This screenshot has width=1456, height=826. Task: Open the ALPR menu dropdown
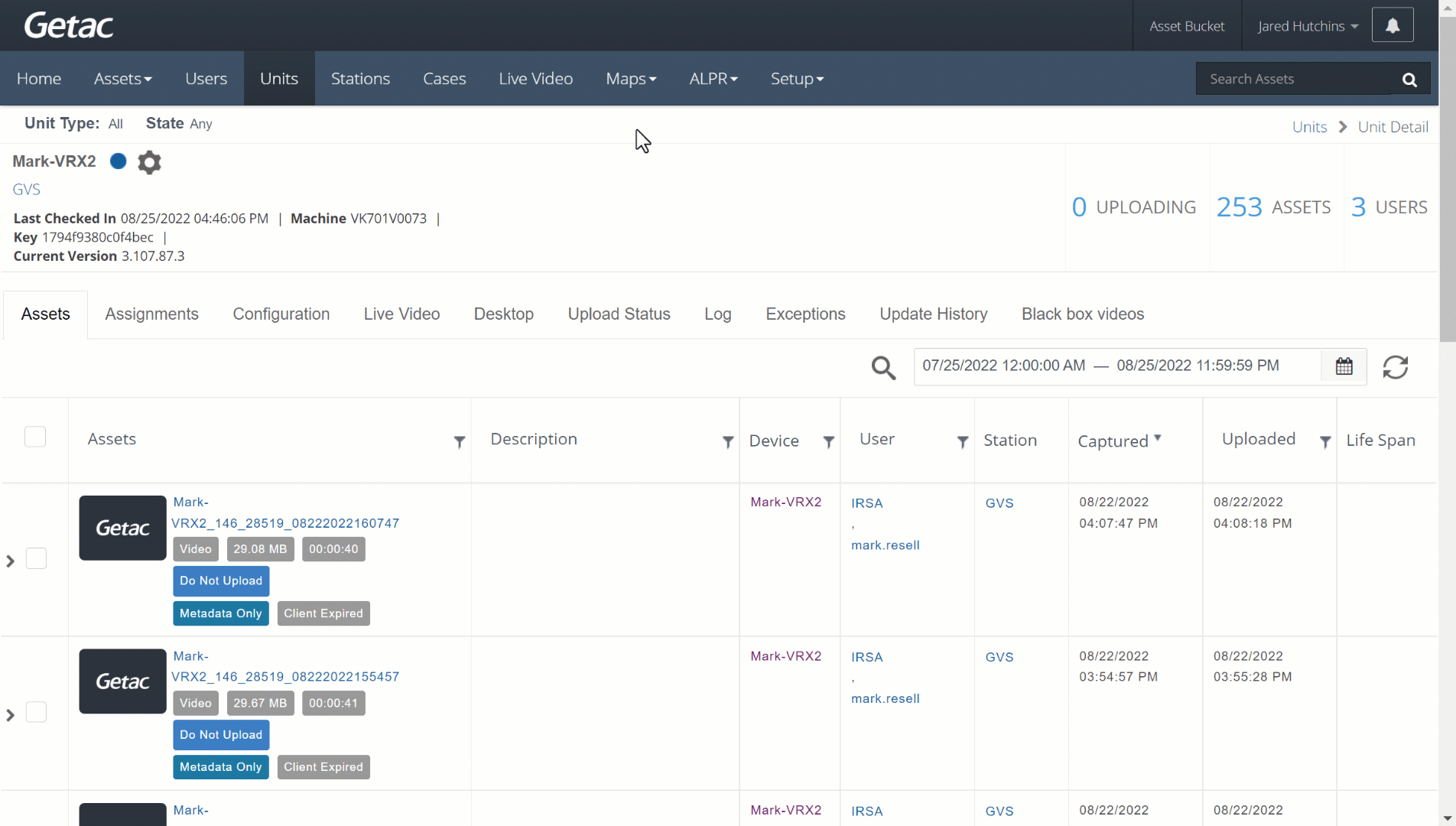tap(713, 79)
